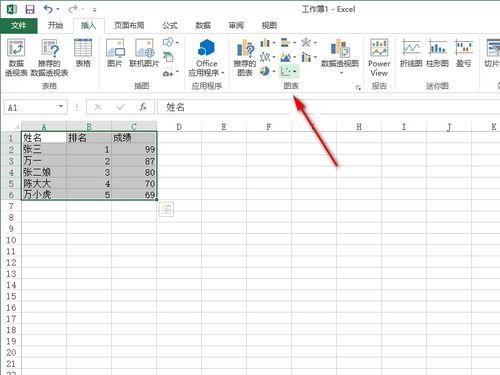Expand the Name Box dropdown arrow
The image size is (500, 375).
pyautogui.click(x=61, y=107)
